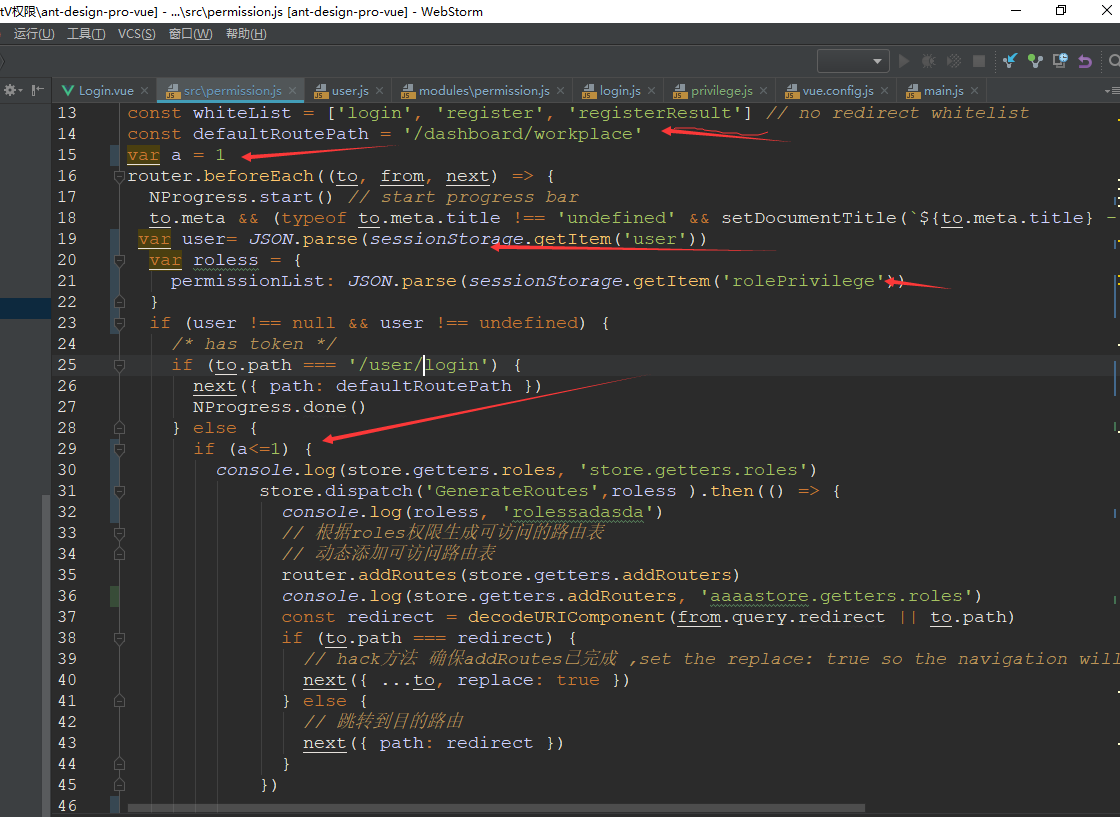
Task: Switch to the login.js tab
Action: coord(619,91)
